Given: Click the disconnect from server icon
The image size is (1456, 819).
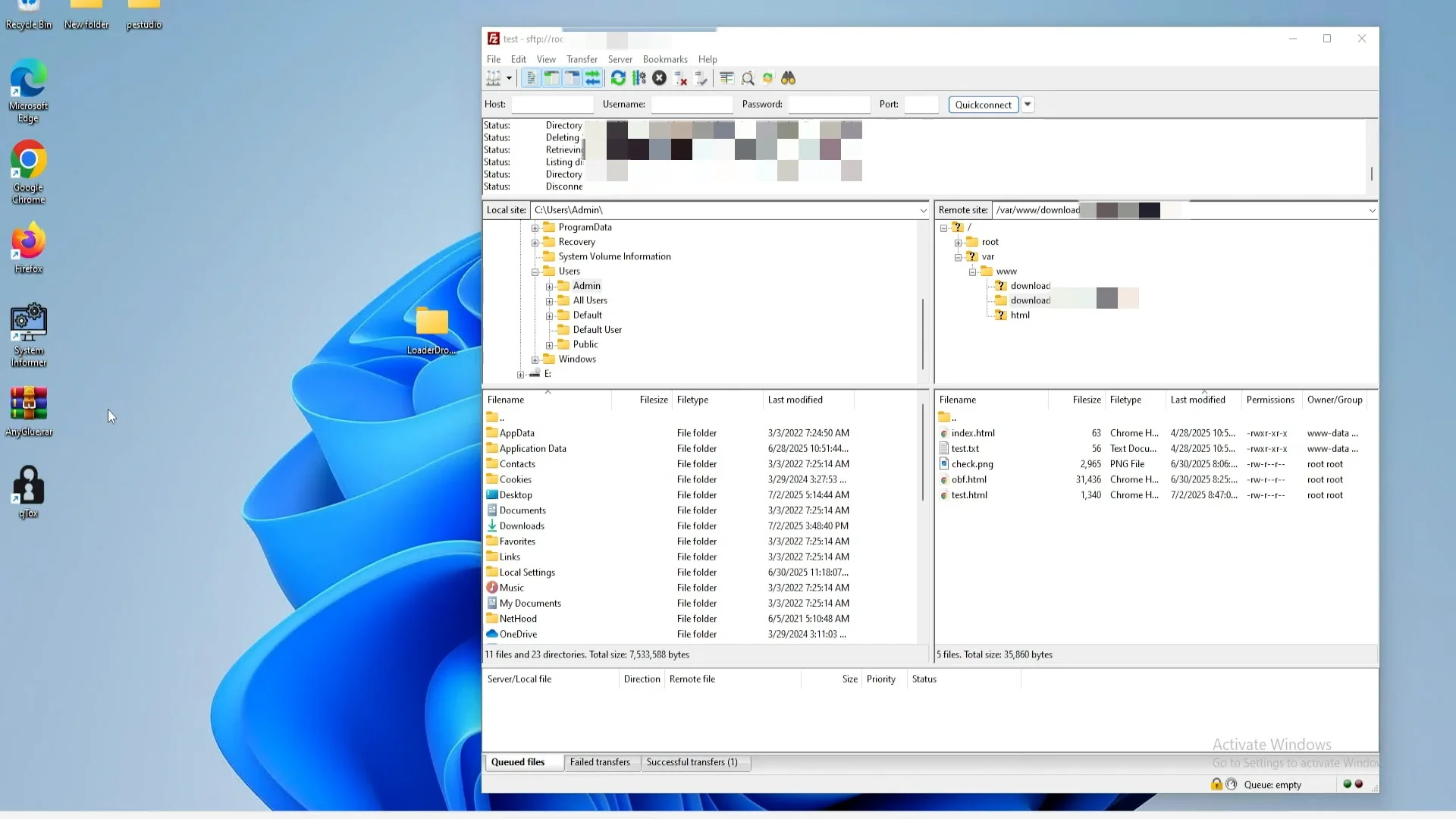Looking at the screenshot, I should [x=680, y=78].
